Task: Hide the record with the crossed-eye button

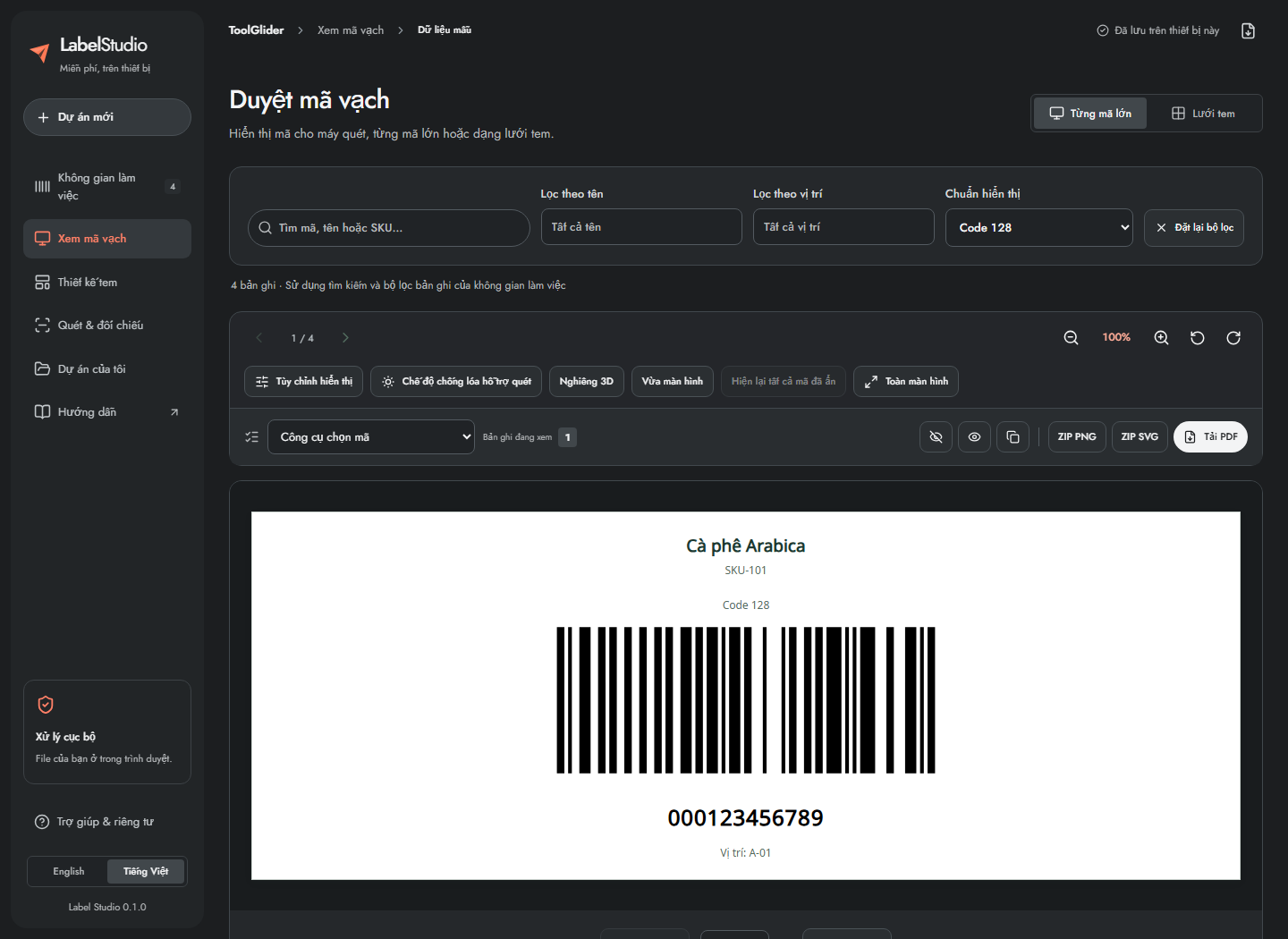Action: point(936,437)
